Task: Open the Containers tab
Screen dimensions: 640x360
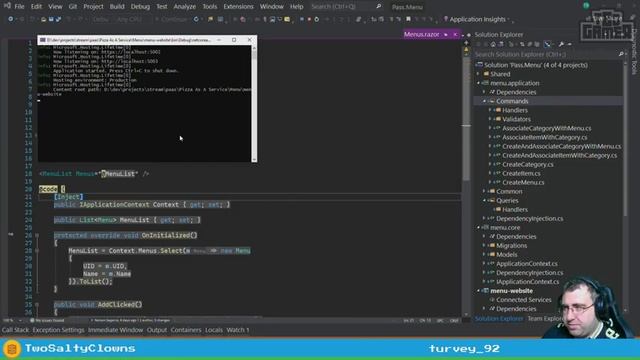Action: (x=186, y=330)
